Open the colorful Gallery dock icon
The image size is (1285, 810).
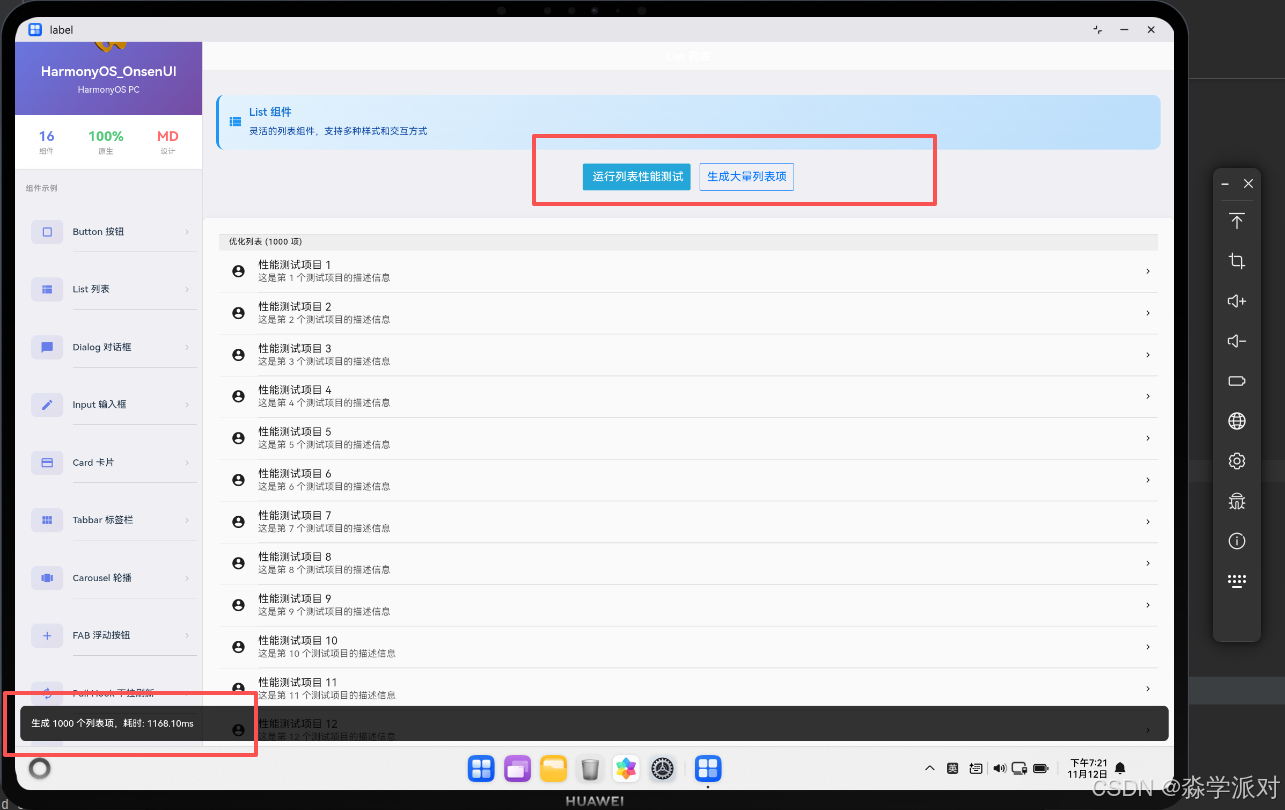(x=626, y=768)
